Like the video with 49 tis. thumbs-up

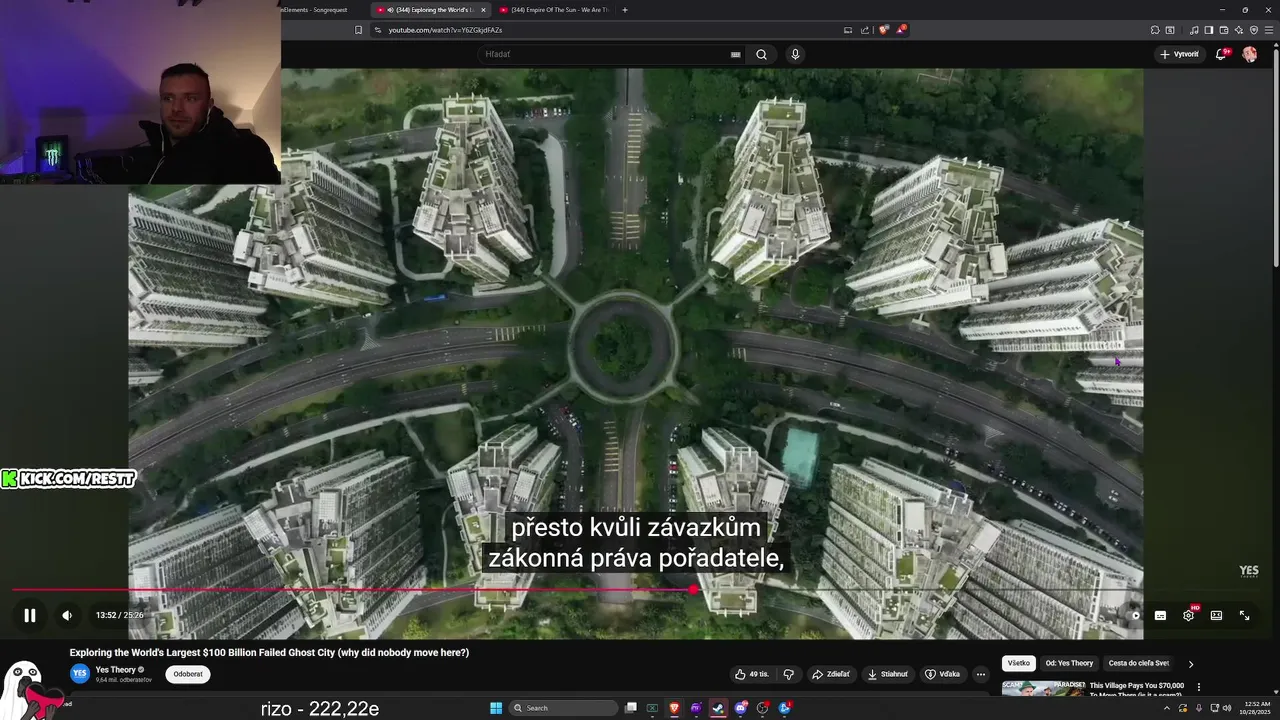click(751, 674)
